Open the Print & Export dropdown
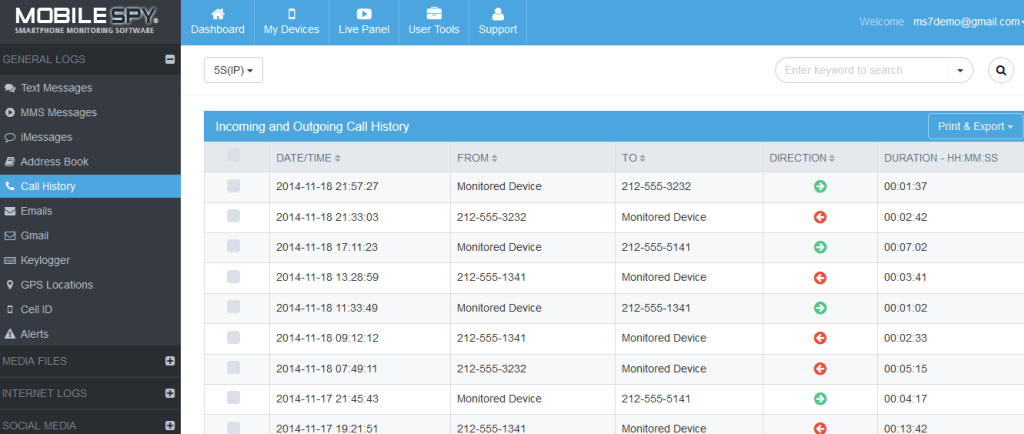This screenshot has width=1024, height=434. (x=975, y=126)
